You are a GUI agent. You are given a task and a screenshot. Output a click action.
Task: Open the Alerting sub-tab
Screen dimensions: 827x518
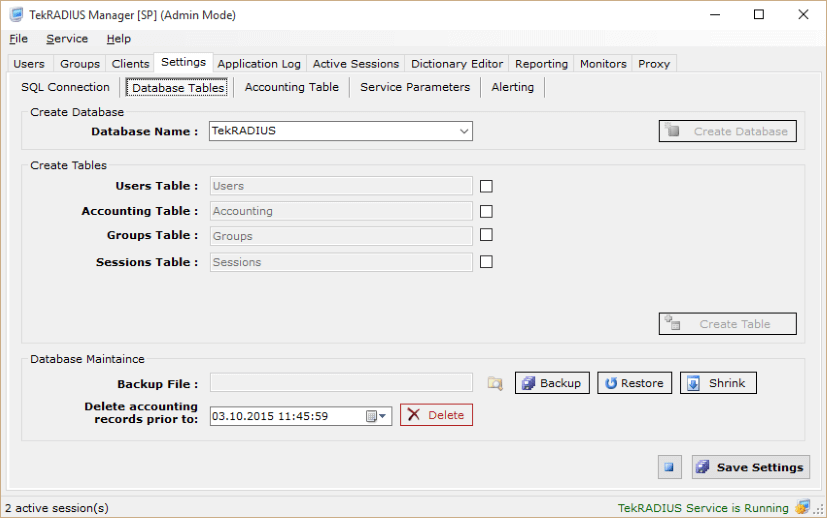click(513, 87)
